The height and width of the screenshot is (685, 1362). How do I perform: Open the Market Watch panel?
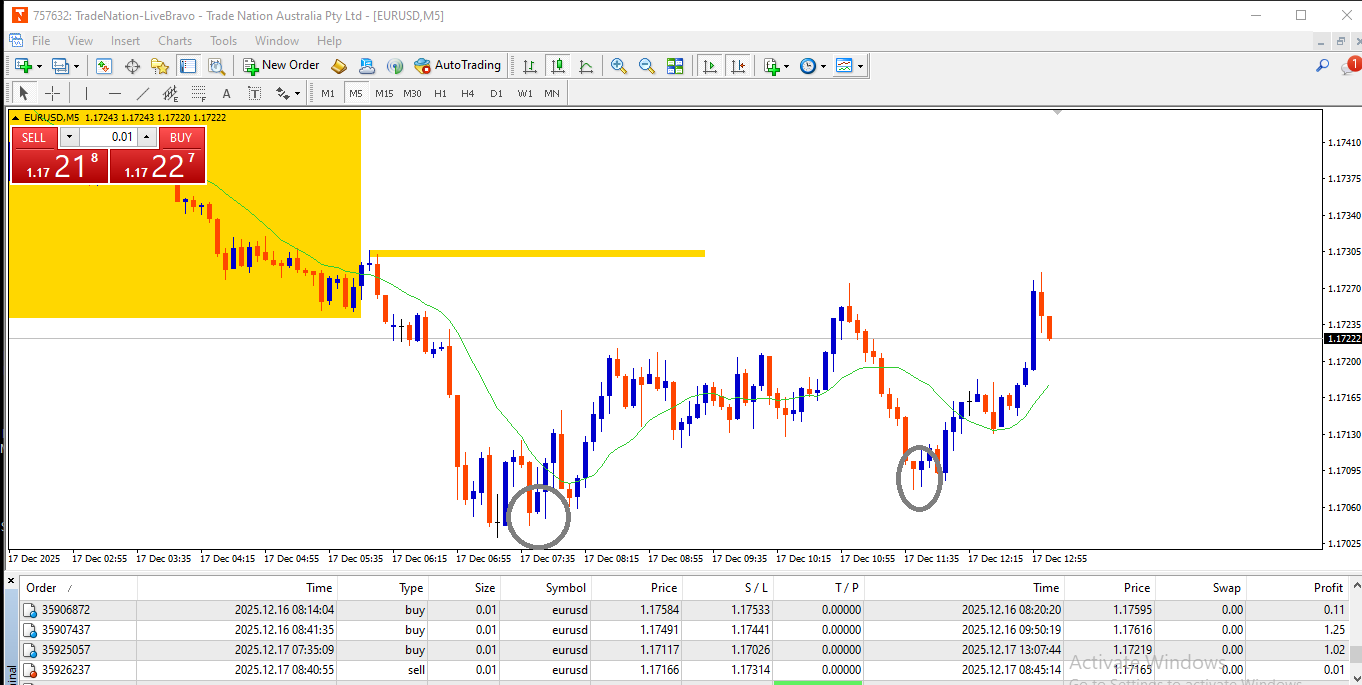coord(104,66)
